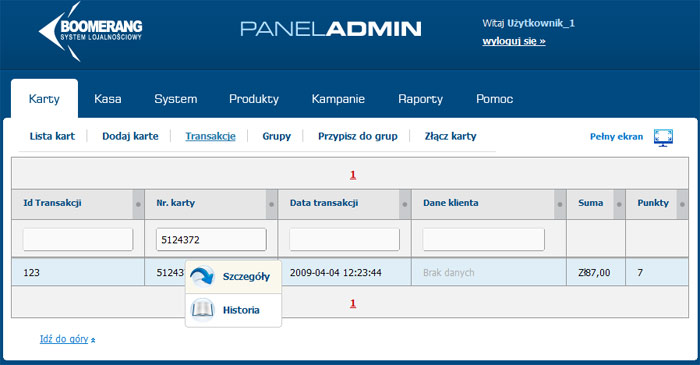This screenshot has height=365, width=700.
Task: Open Złącz karty submenu
Action: [450, 136]
